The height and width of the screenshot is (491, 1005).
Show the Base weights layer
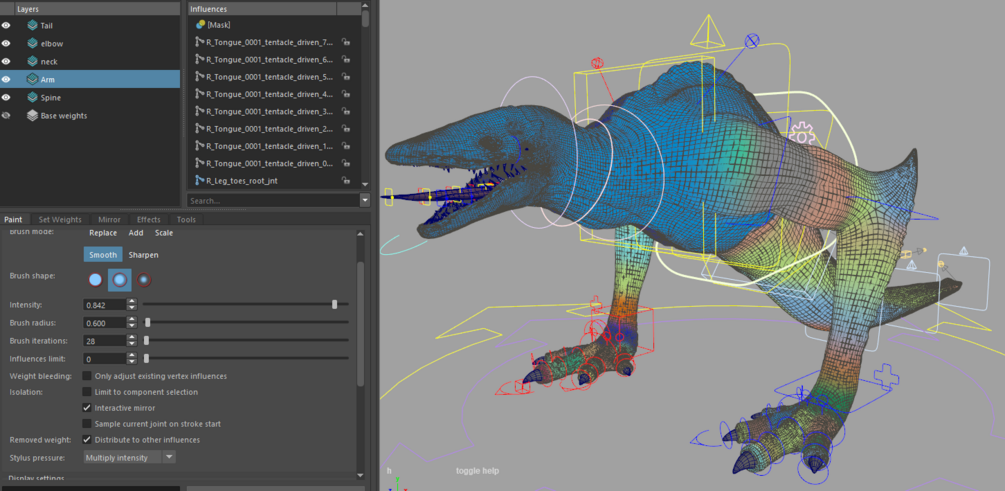pyautogui.click(x=7, y=116)
